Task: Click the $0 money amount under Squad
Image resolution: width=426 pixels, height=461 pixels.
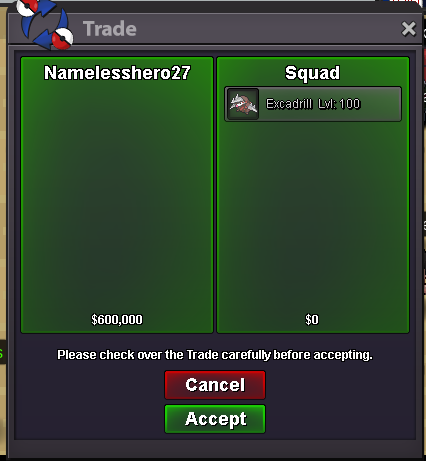Action: coord(312,320)
